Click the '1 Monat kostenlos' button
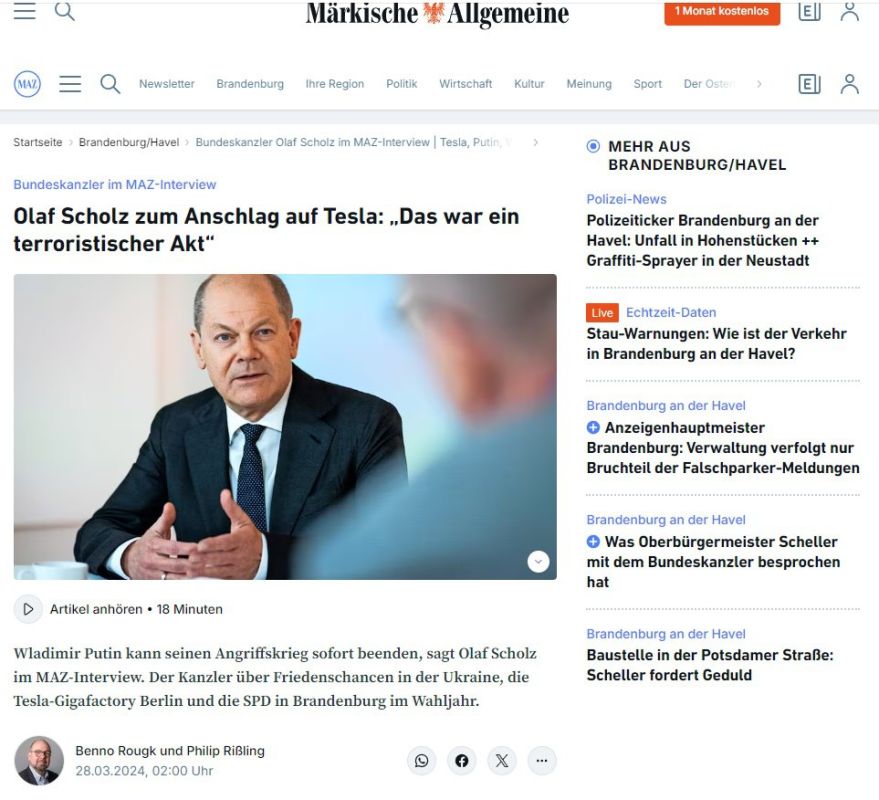Image resolution: width=879 pixels, height=800 pixels. (x=722, y=11)
